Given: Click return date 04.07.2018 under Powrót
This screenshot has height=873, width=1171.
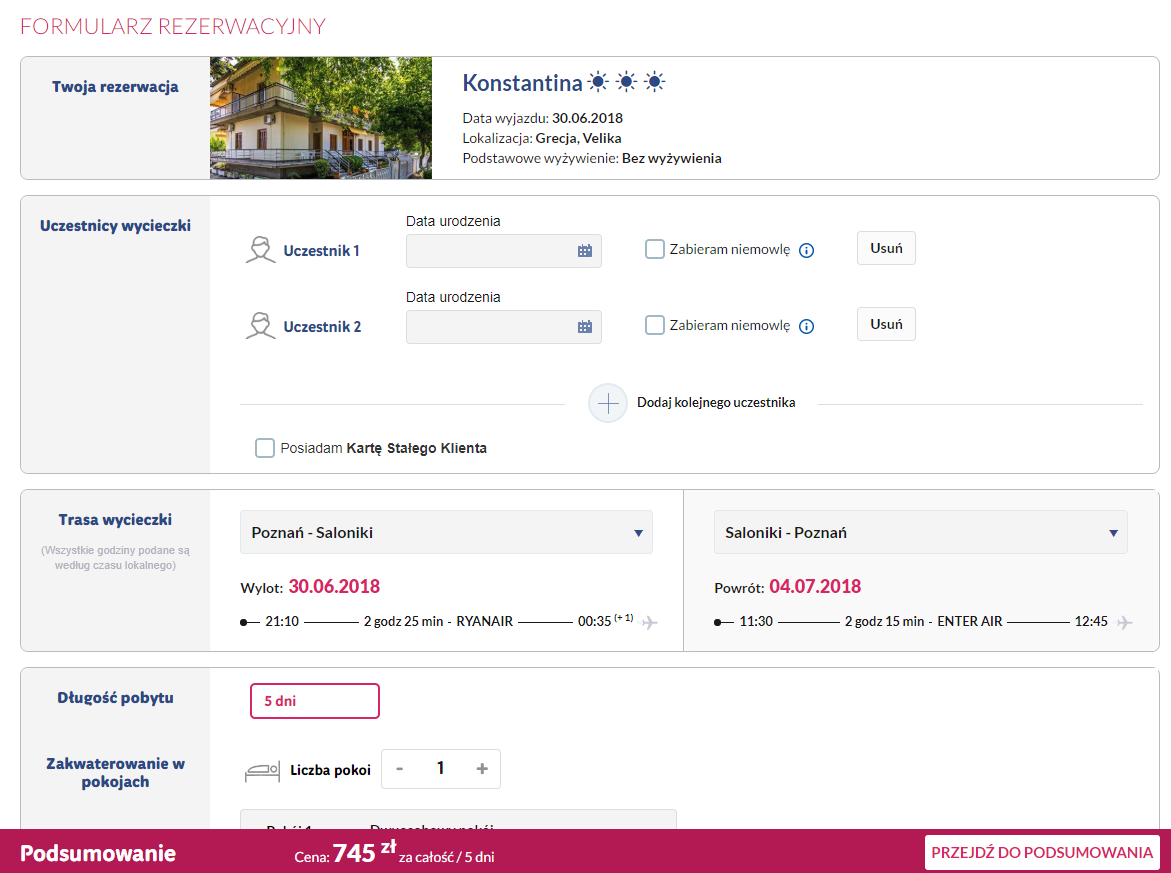Looking at the screenshot, I should pos(815,587).
